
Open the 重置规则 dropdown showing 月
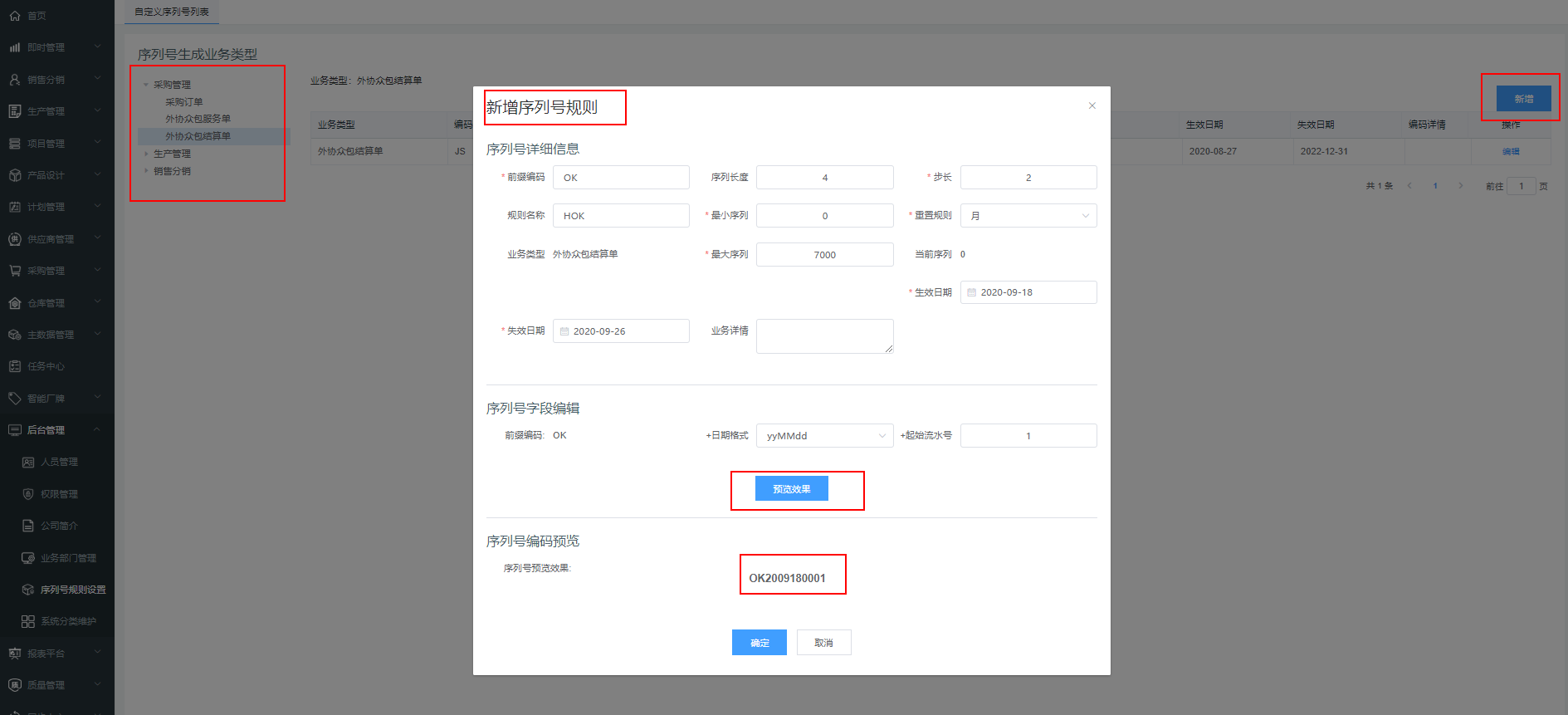pyautogui.click(x=1028, y=216)
